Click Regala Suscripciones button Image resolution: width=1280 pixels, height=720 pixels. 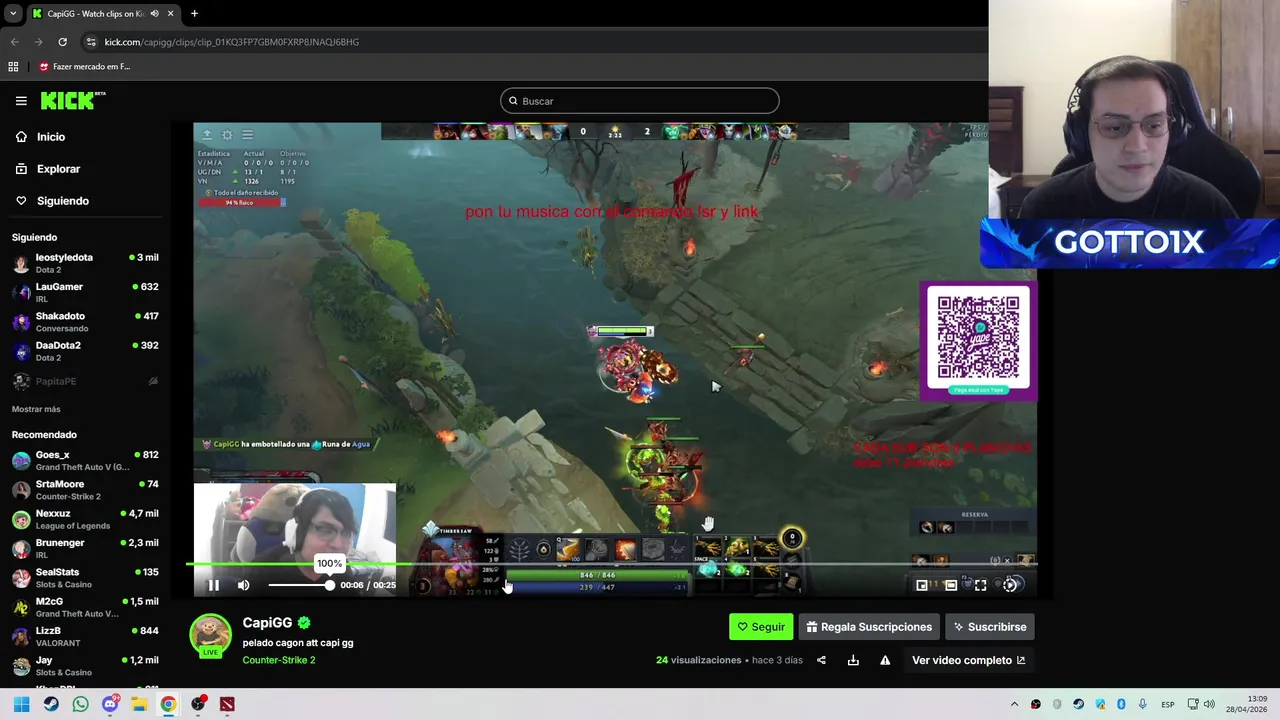coord(869,627)
